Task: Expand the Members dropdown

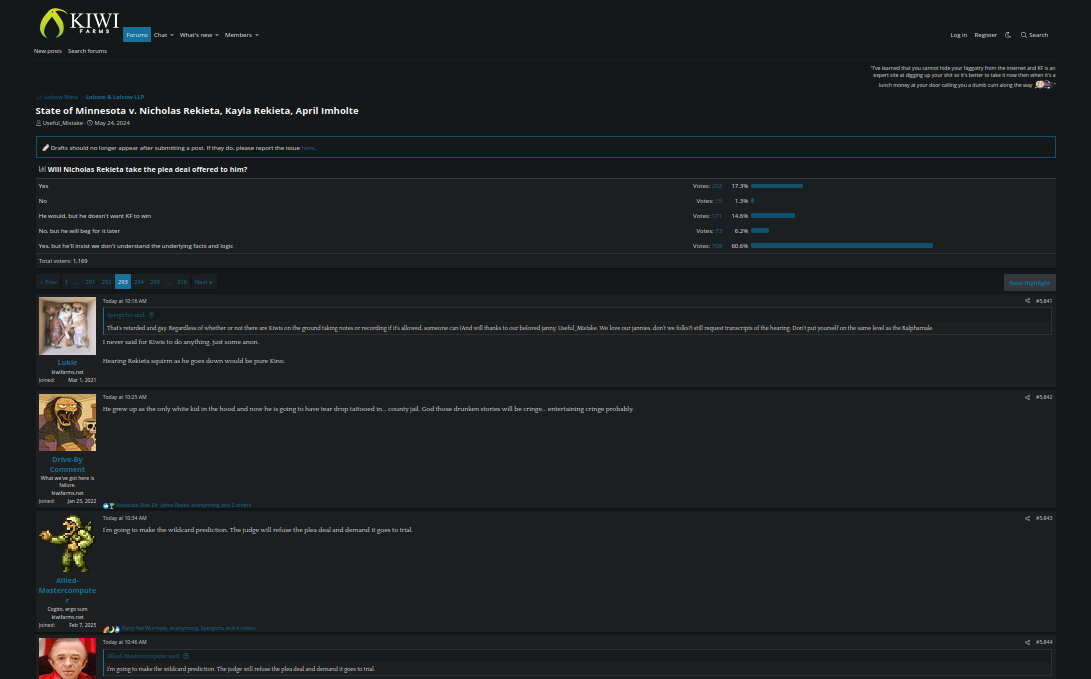Action: [241, 35]
